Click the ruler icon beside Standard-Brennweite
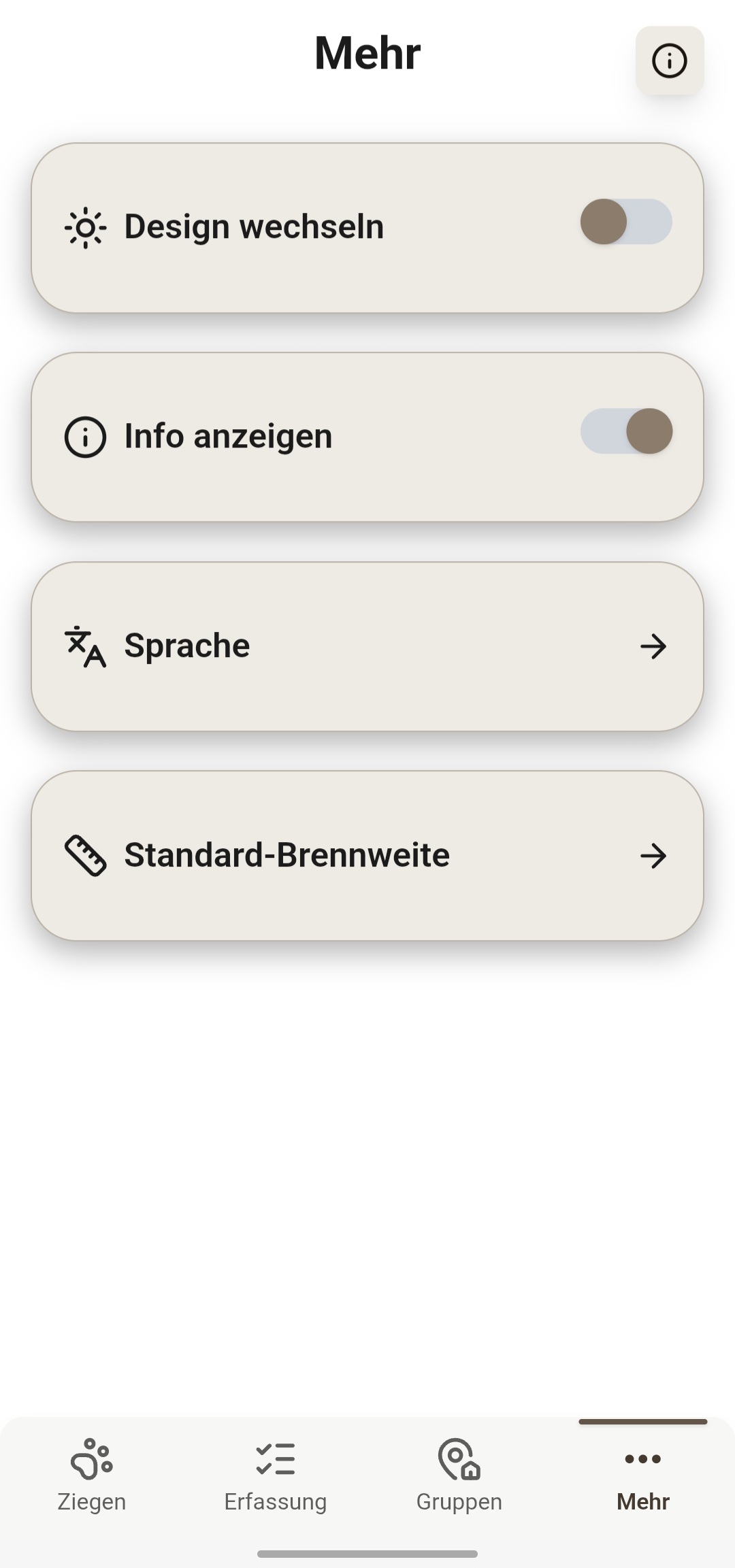This screenshot has height=1568, width=735. point(85,855)
